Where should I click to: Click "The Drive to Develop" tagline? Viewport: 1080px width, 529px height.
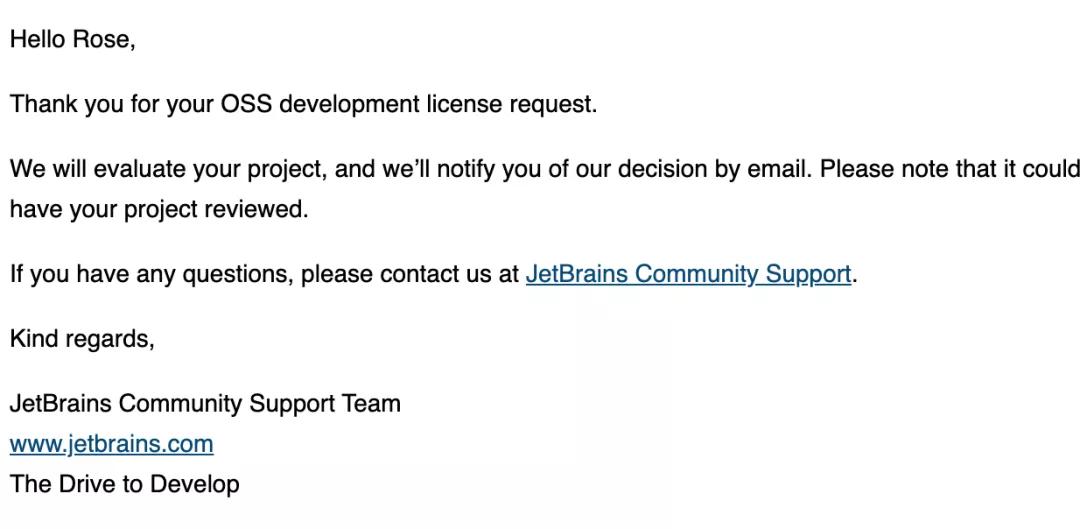(124, 484)
